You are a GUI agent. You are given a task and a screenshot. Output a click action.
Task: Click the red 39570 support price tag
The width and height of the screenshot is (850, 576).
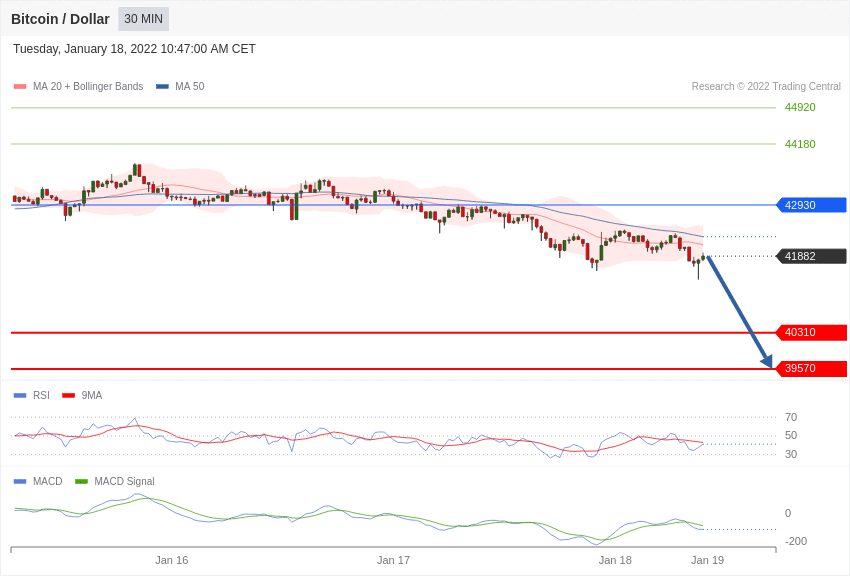812,368
